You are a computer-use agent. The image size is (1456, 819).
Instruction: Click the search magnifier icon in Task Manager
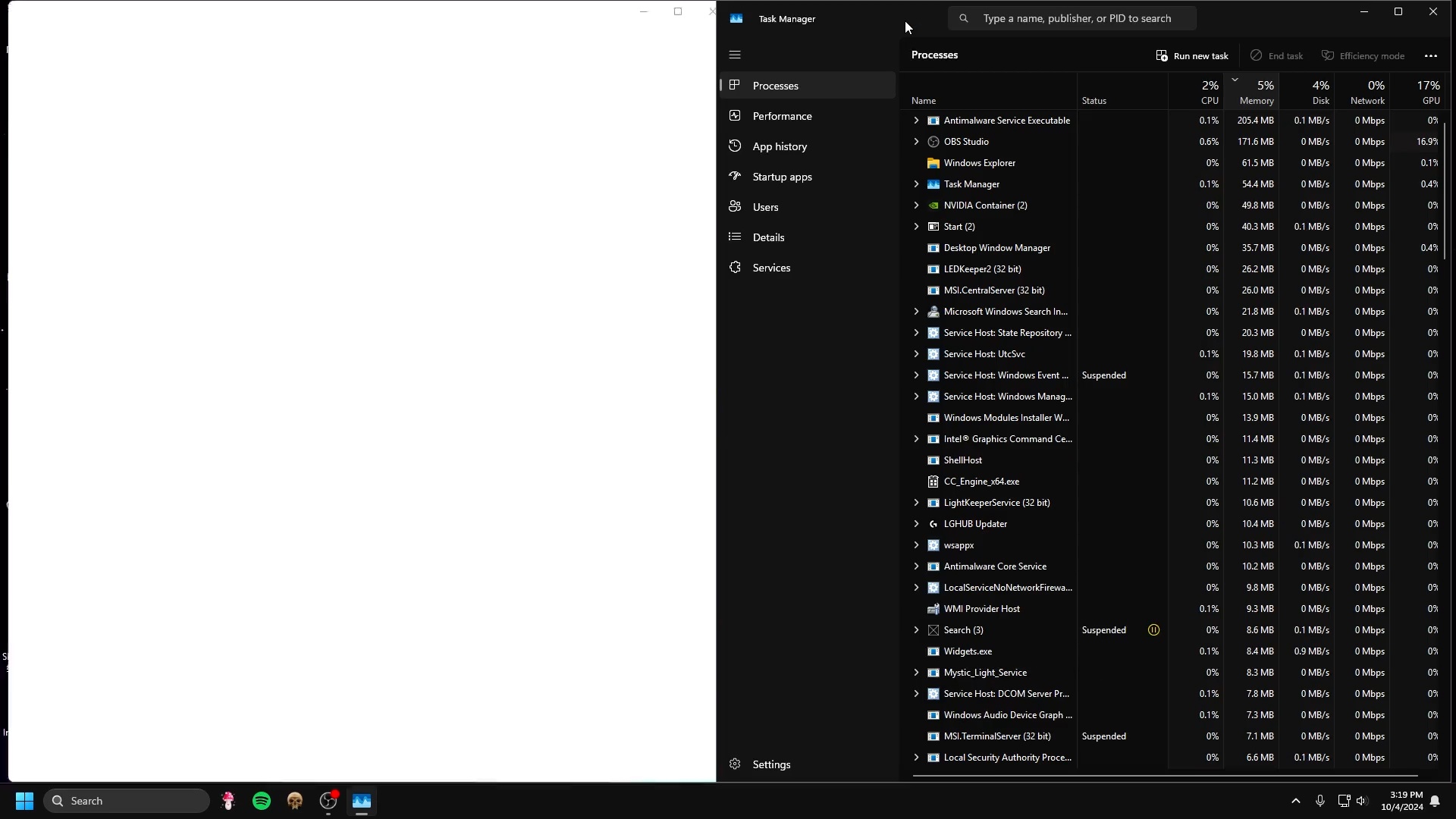tap(963, 18)
